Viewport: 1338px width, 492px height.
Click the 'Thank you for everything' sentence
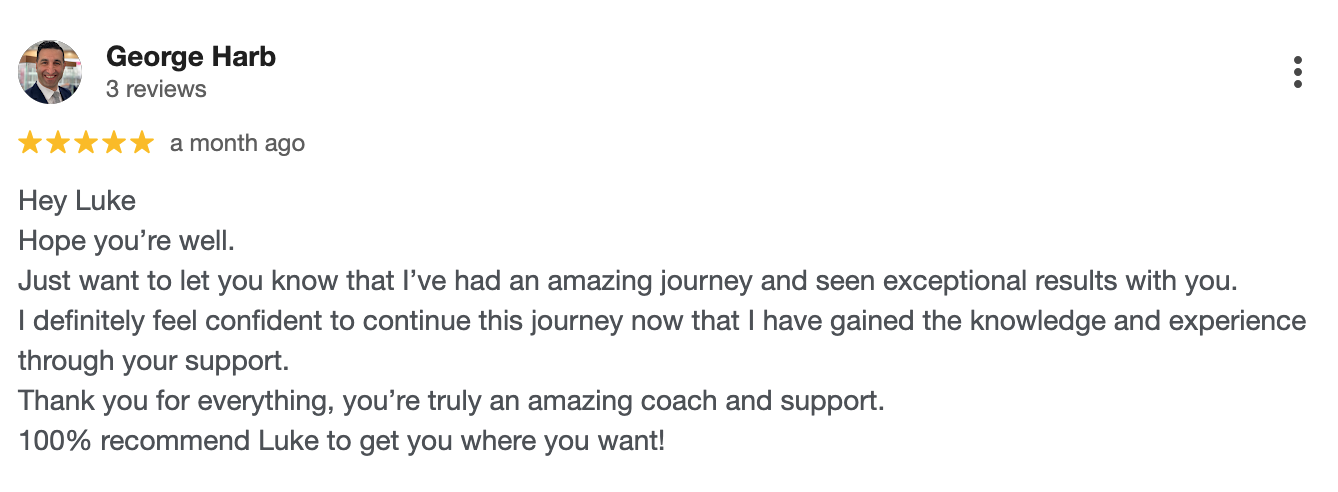click(176, 400)
